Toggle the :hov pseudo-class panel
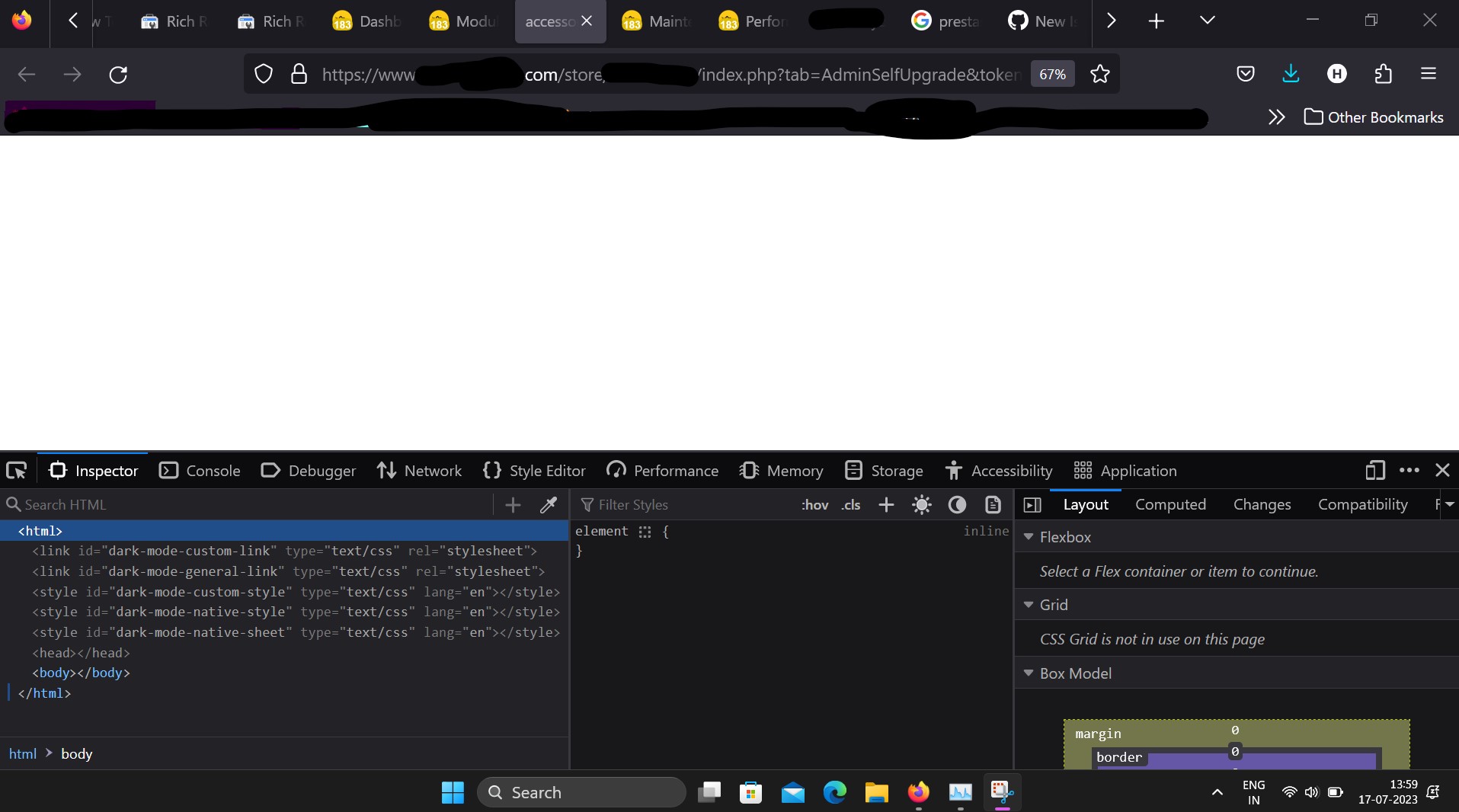The height and width of the screenshot is (812, 1459). click(x=814, y=505)
